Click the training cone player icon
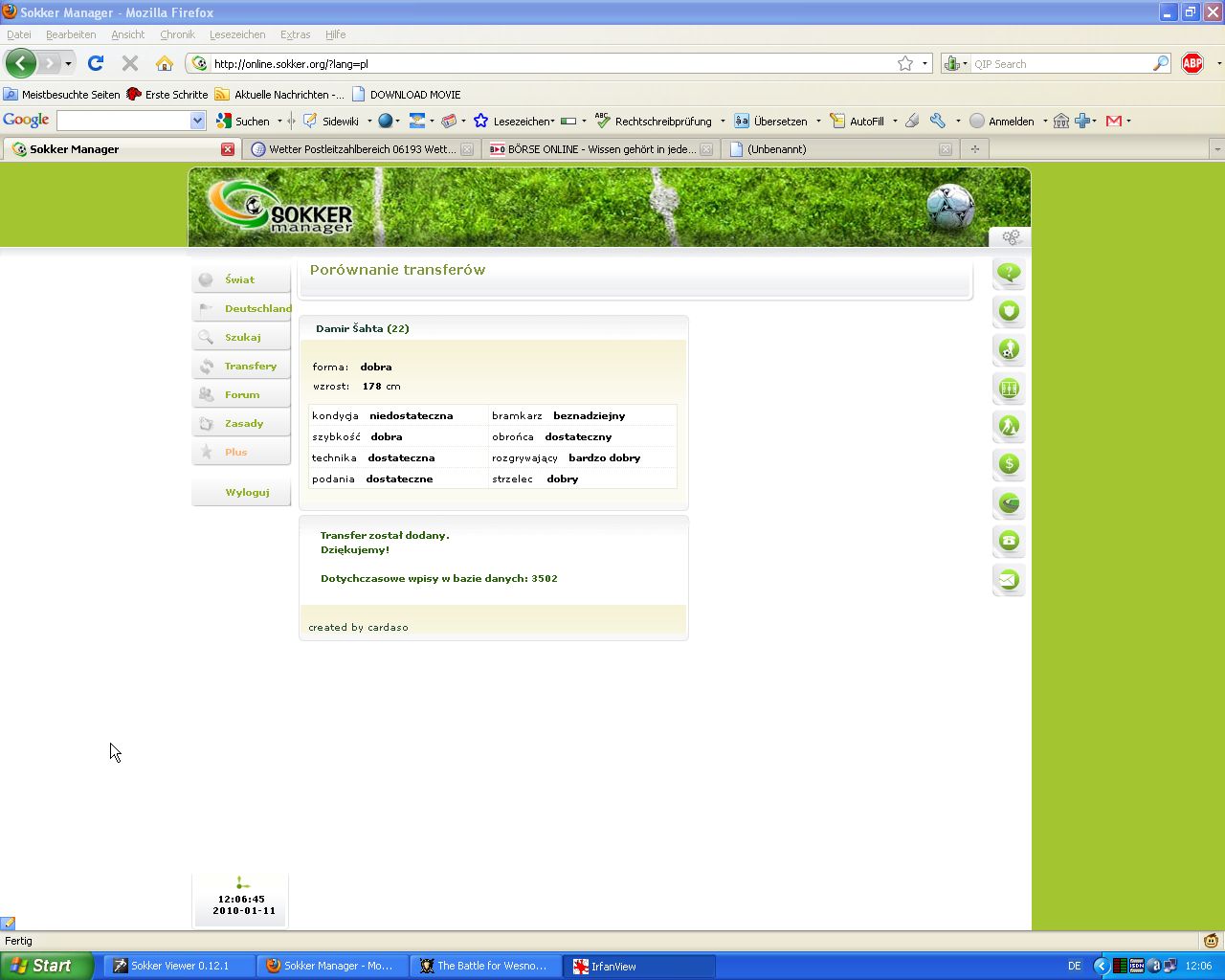 1009,426
